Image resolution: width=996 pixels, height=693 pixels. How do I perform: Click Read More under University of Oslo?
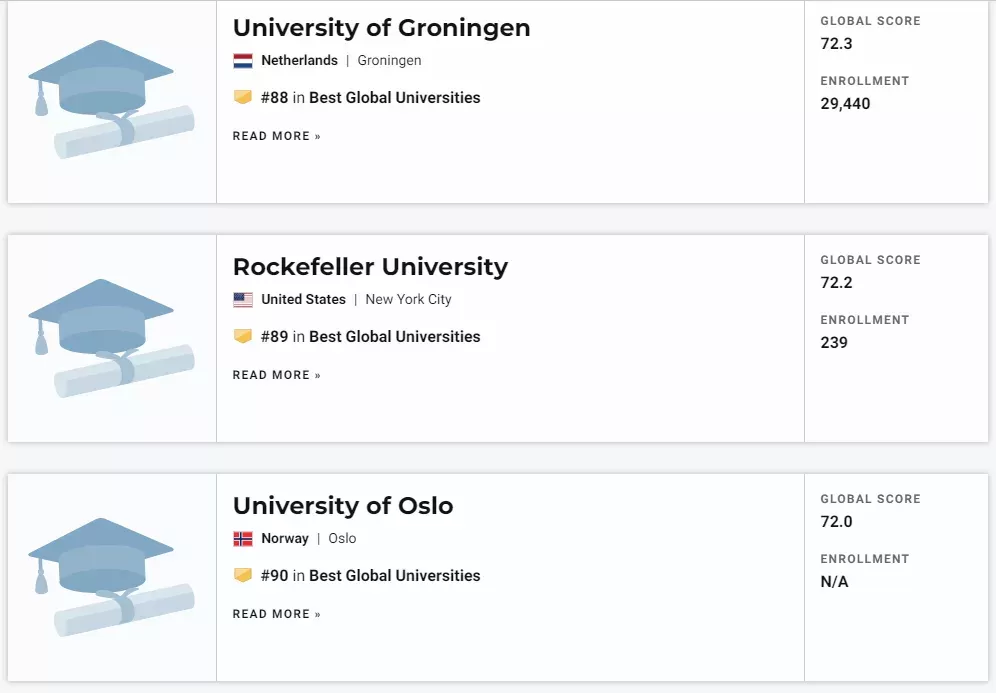click(277, 614)
